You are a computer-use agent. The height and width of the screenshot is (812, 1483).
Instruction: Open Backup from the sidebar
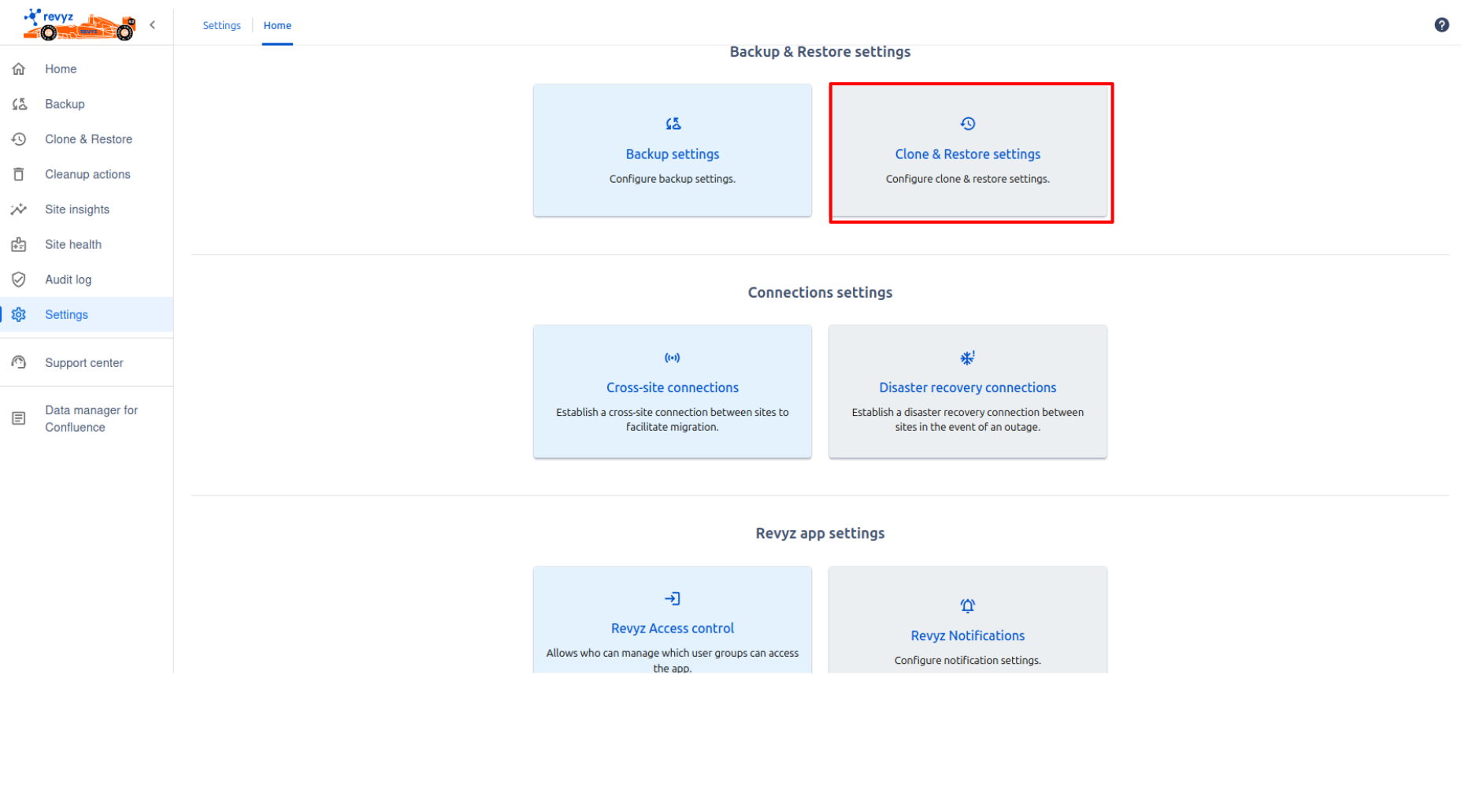coord(65,104)
